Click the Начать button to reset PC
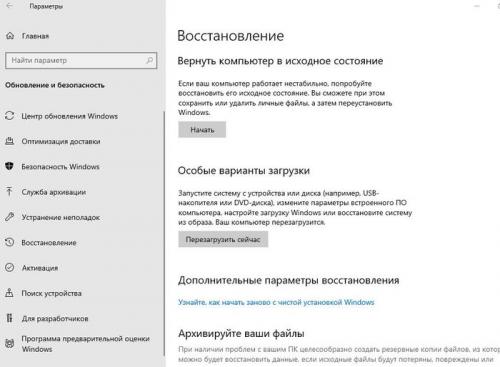The width and height of the screenshot is (500, 367). [x=202, y=130]
